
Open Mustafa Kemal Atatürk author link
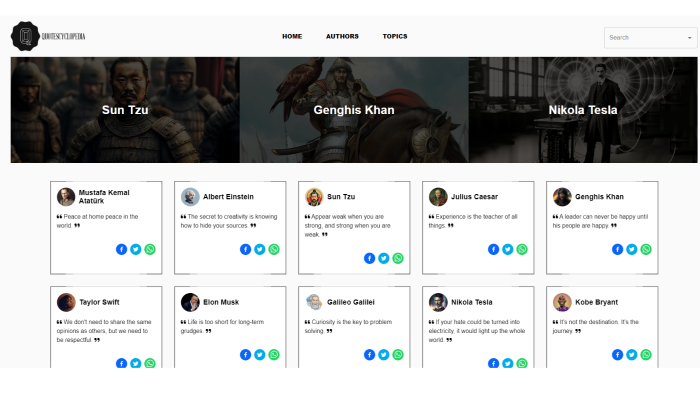click(104, 197)
